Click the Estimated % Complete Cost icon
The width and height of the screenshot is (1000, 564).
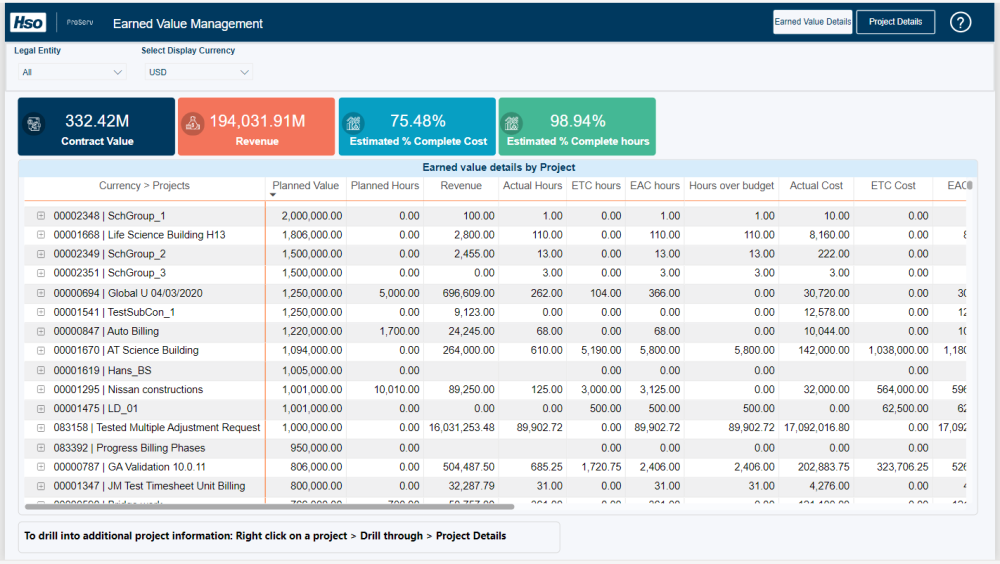click(354, 124)
